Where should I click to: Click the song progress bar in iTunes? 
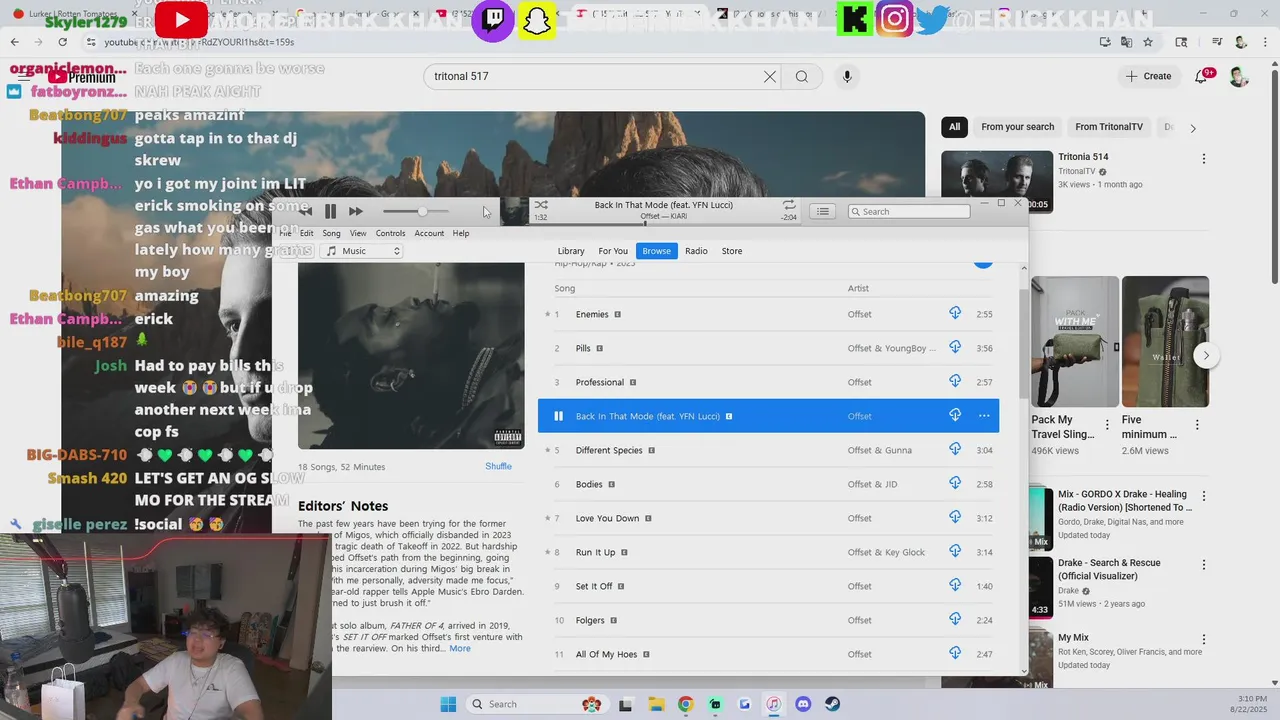click(664, 223)
